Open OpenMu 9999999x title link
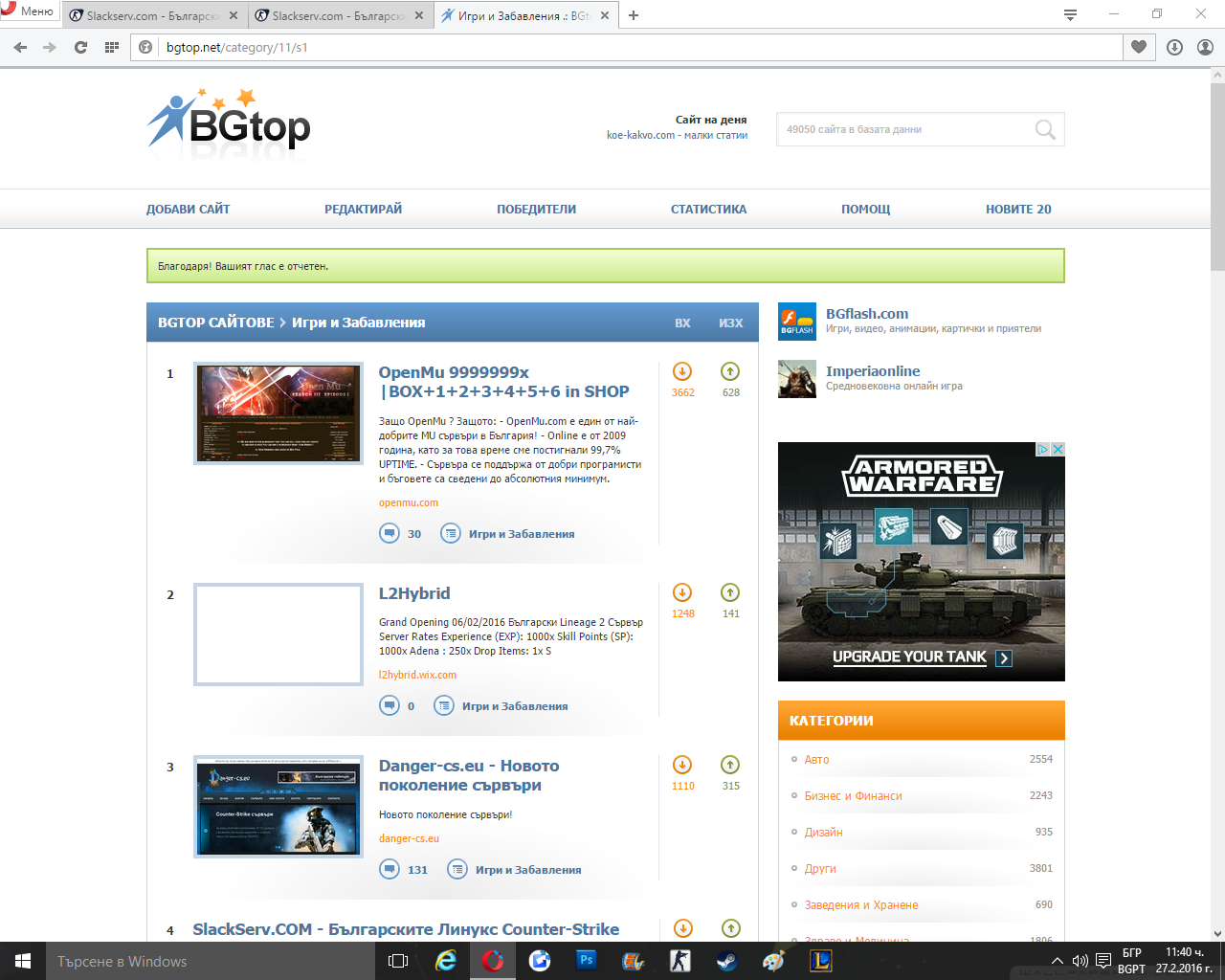Image resolution: width=1225 pixels, height=980 pixels. point(503,382)
